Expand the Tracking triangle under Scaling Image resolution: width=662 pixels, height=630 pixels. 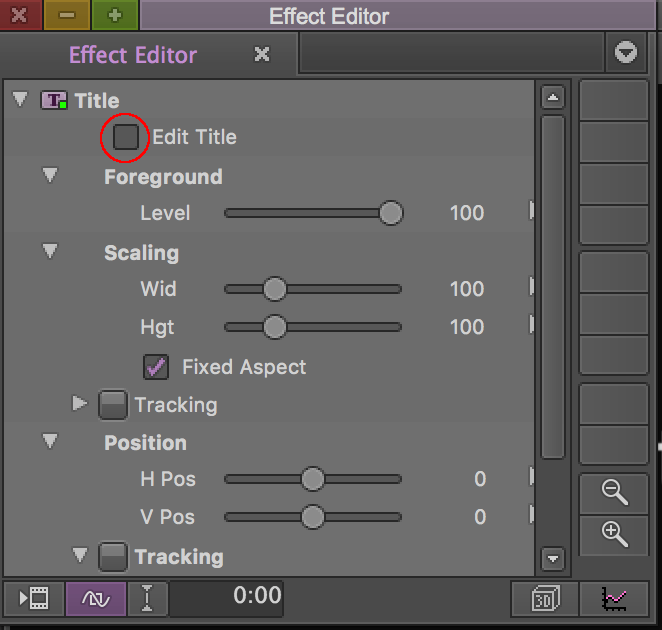point(80,404)
